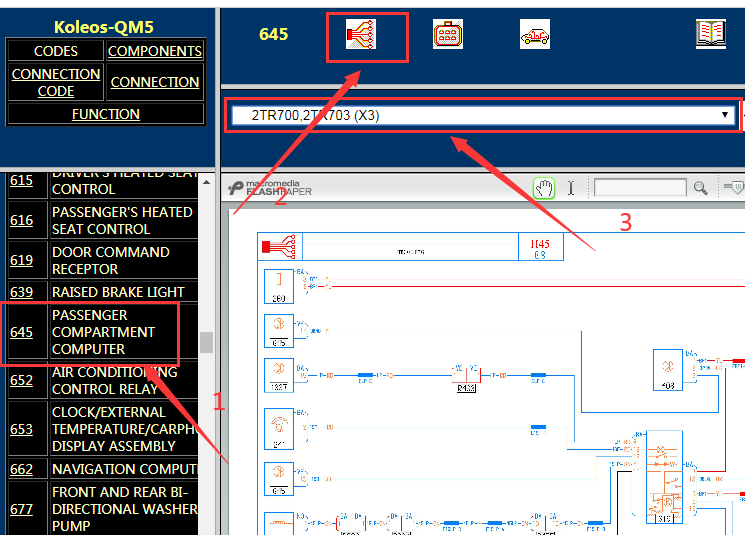745x535 pixels.
Task: Open the connector view icon
Action: coord(448,34)
